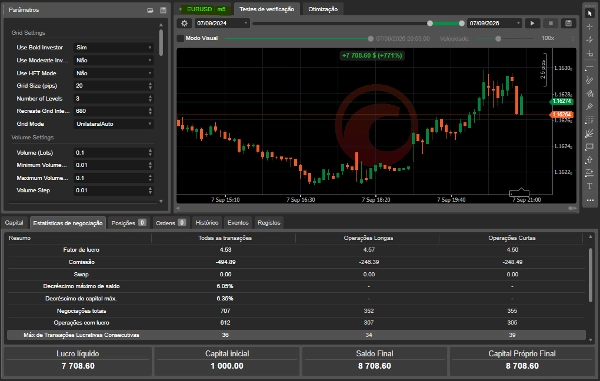Select the Text tool with T icon
Screen dimensions: 600x381
coord(589,186)
